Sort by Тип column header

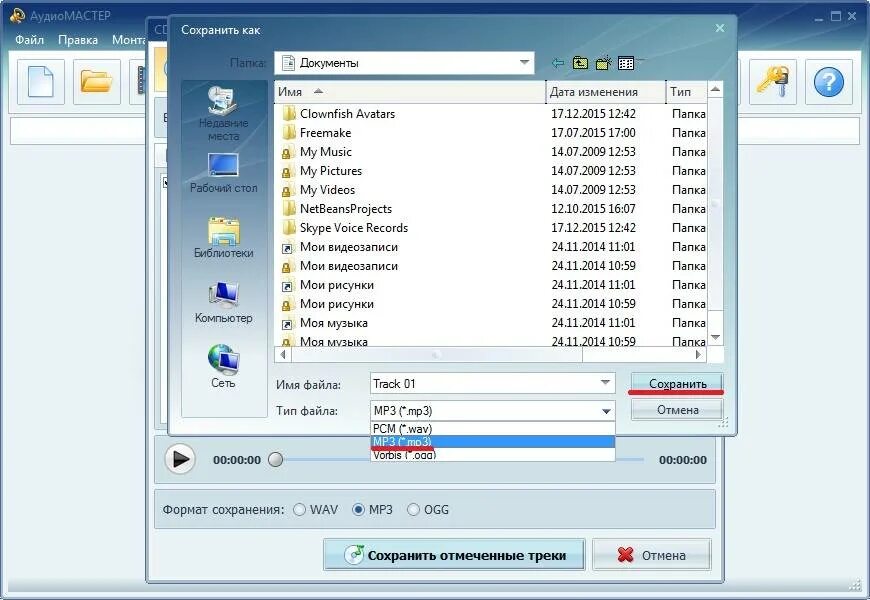click(x=686, y=92)
